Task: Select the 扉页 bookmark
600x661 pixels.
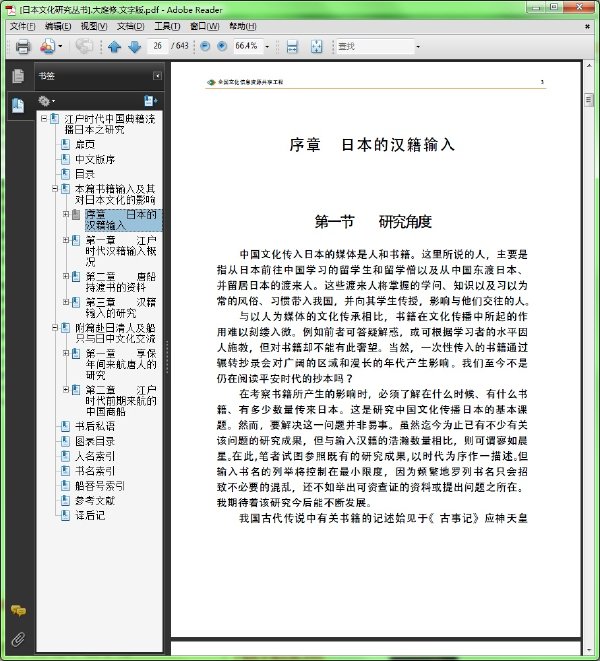Action: click(85, 145)
